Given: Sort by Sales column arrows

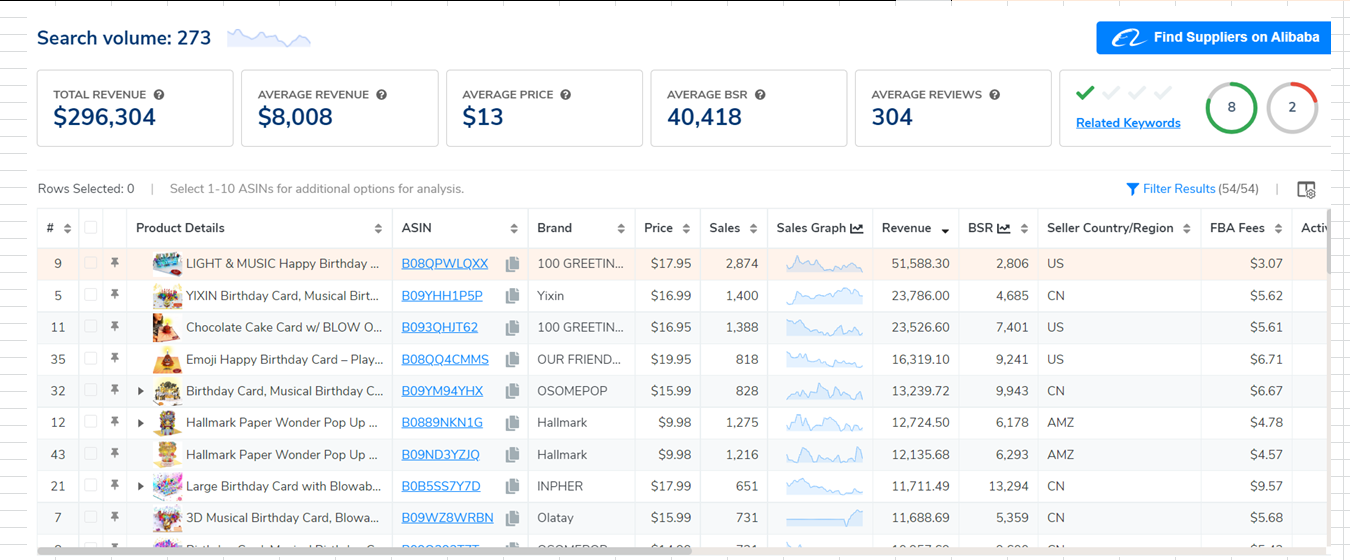Looking at the screenshot, I should point(753,229).
